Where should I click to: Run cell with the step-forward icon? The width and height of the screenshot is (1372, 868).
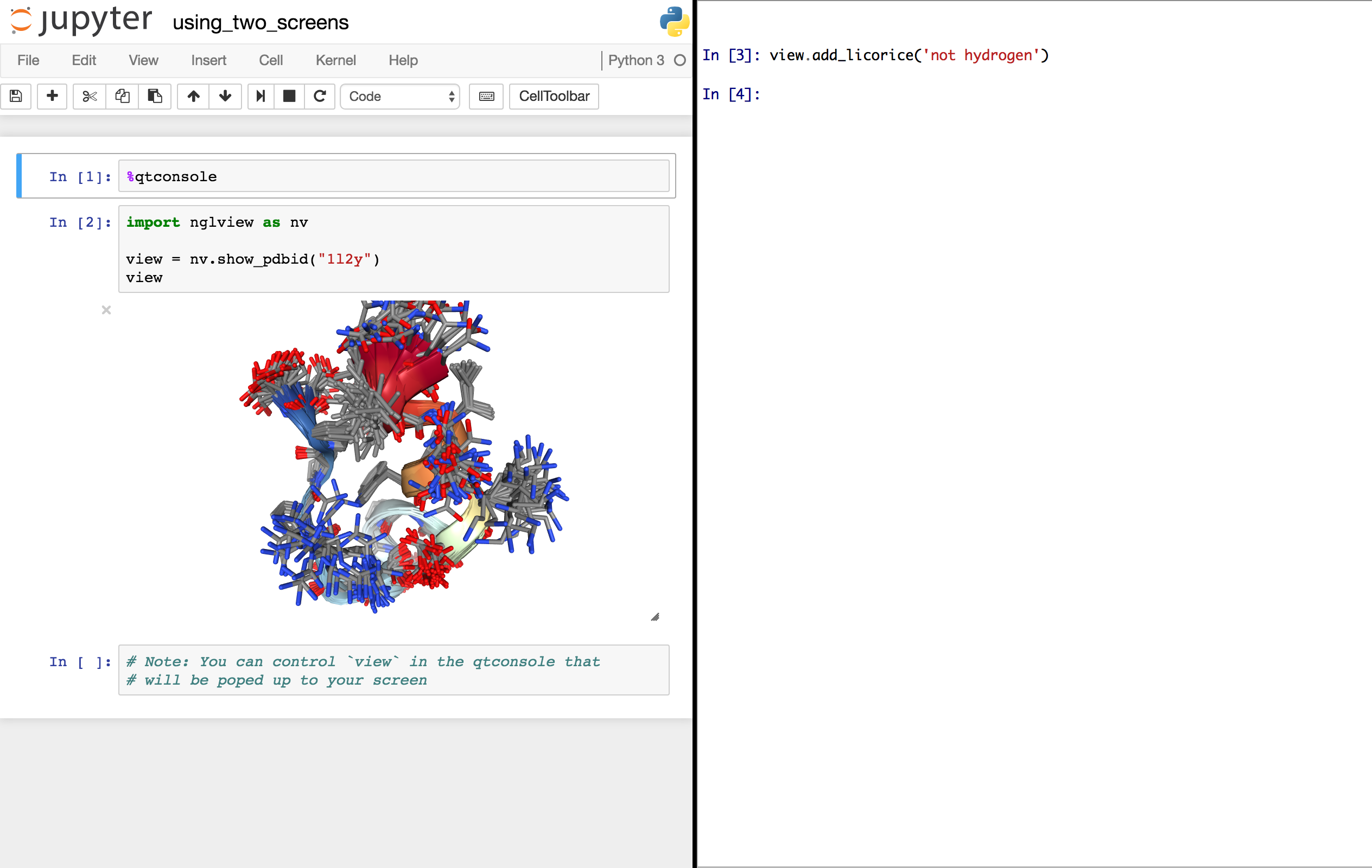261,96
